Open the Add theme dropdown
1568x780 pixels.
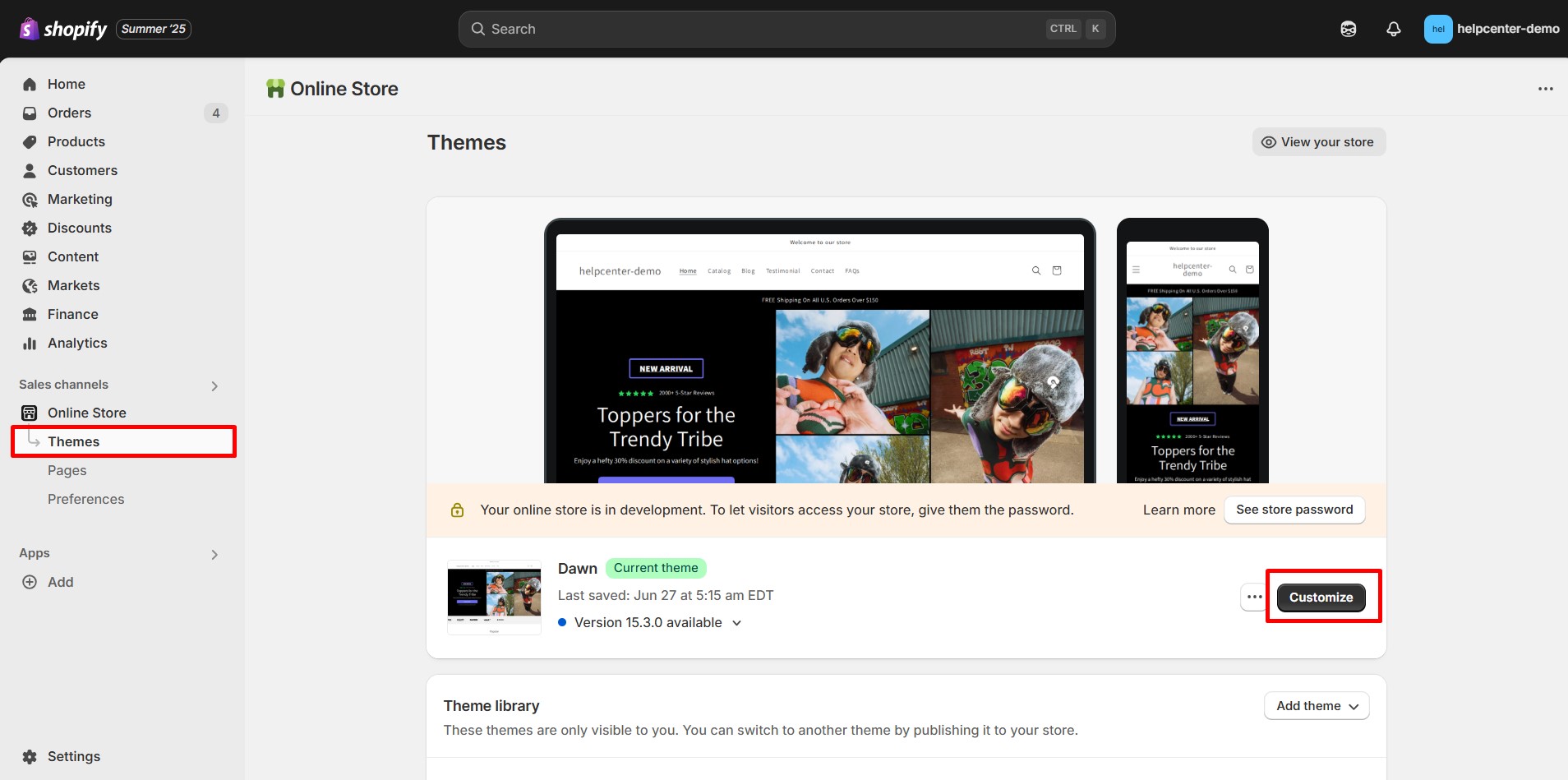tap(1317, 706)
